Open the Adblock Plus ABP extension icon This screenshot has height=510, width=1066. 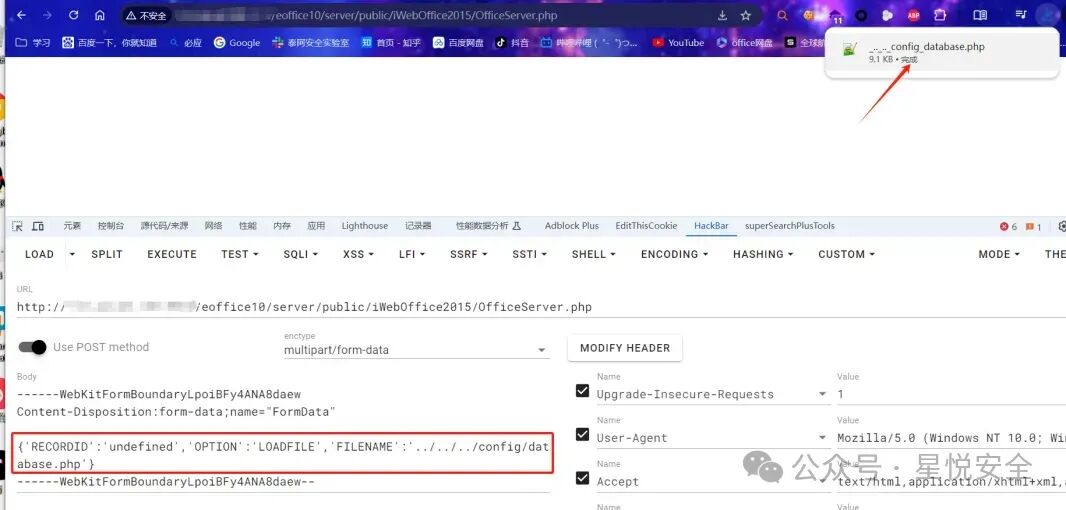click(913, 15)
